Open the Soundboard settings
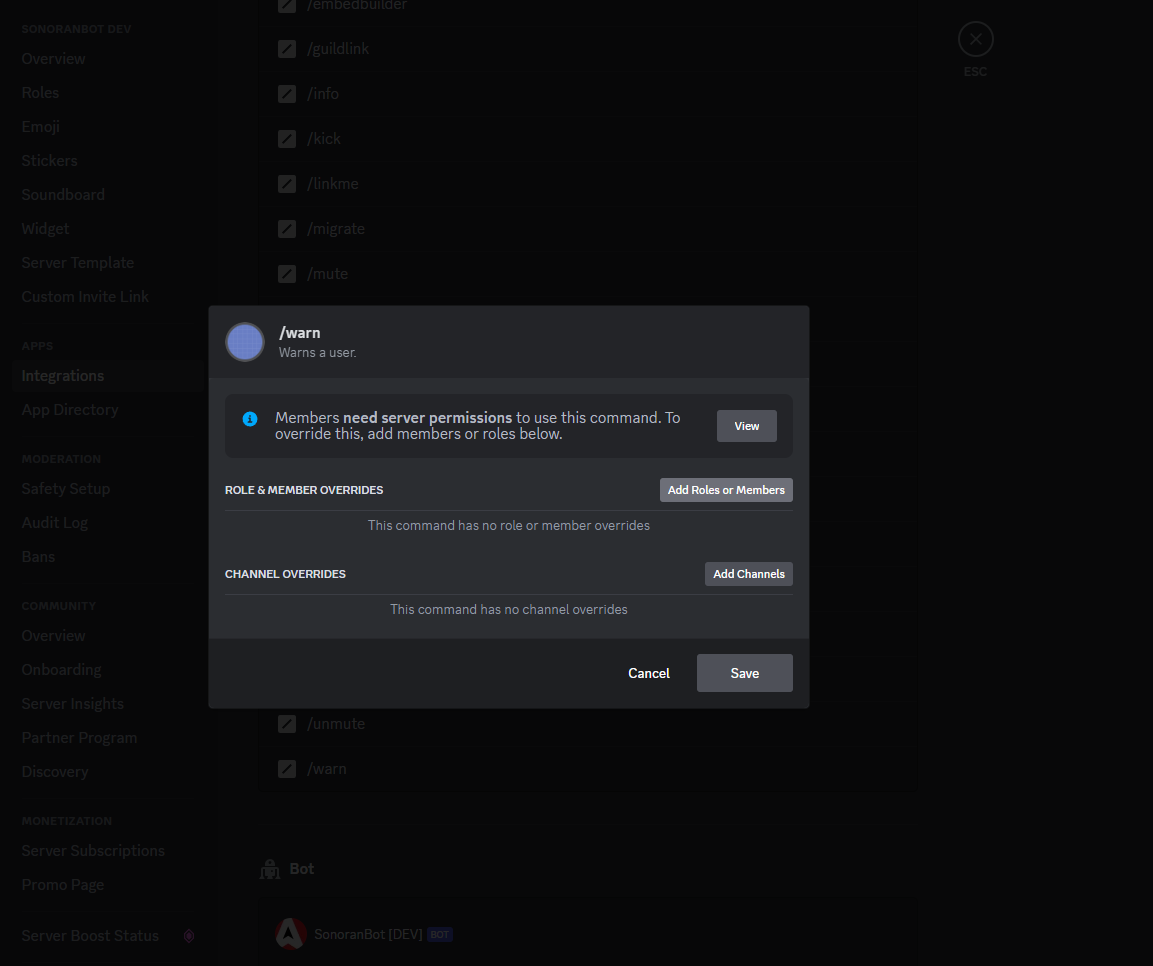The image size is (1153, 966). click(x=107, y=195)
